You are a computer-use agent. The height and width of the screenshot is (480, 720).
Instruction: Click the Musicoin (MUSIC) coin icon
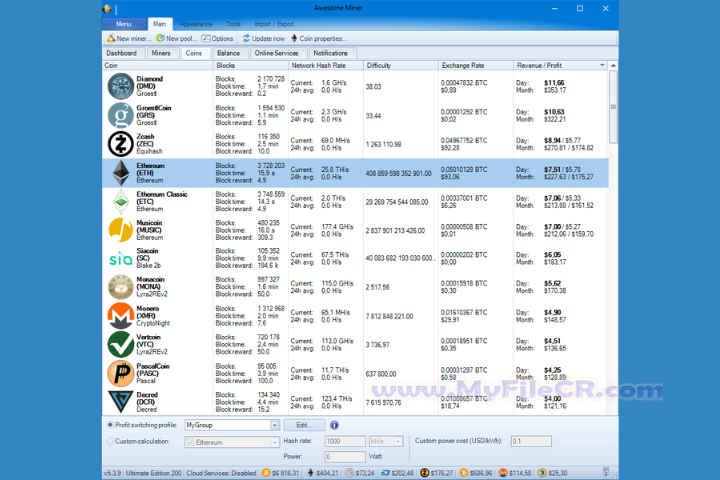click(x=120, y=230)
